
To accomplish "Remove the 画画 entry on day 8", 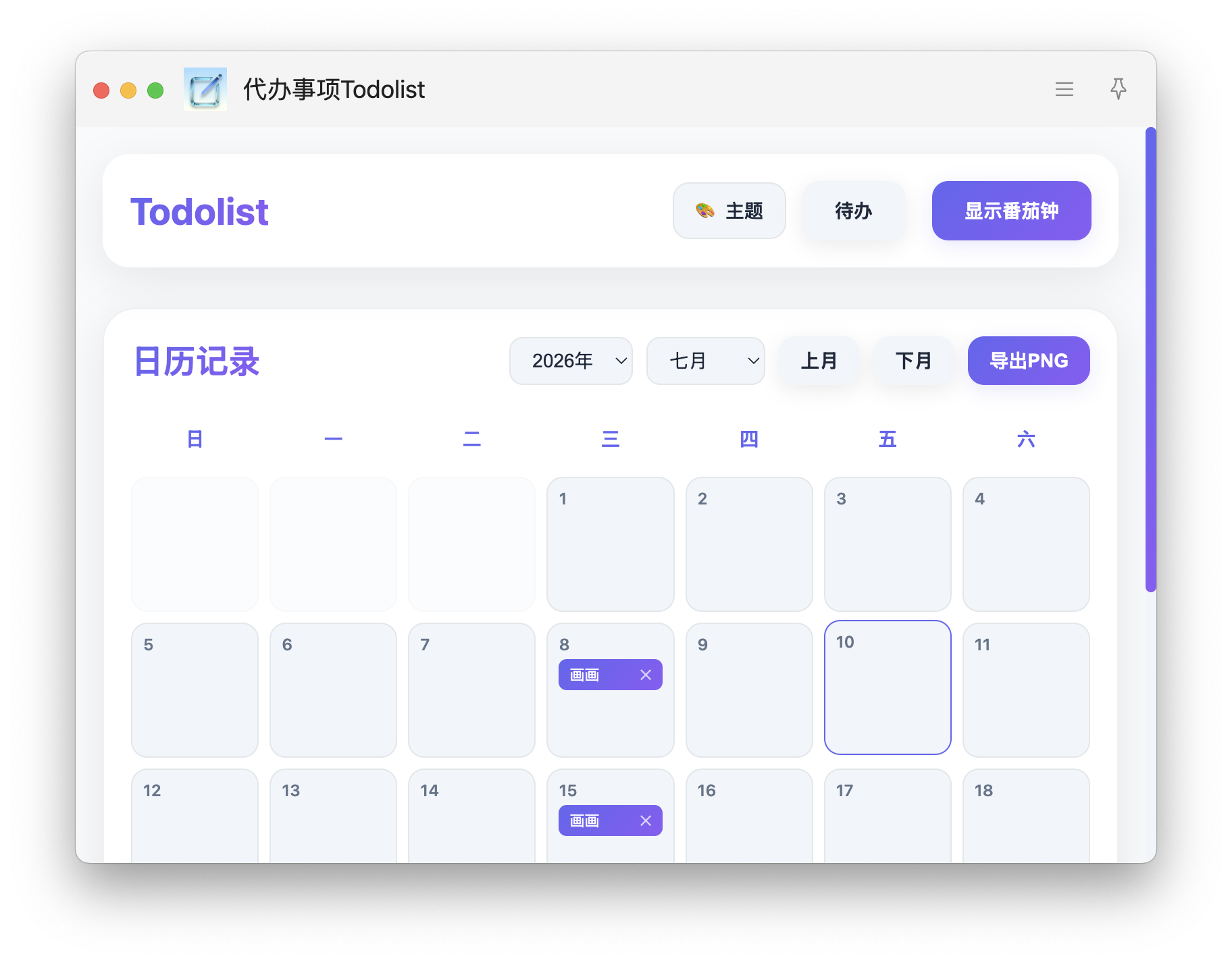I will 646,675.
